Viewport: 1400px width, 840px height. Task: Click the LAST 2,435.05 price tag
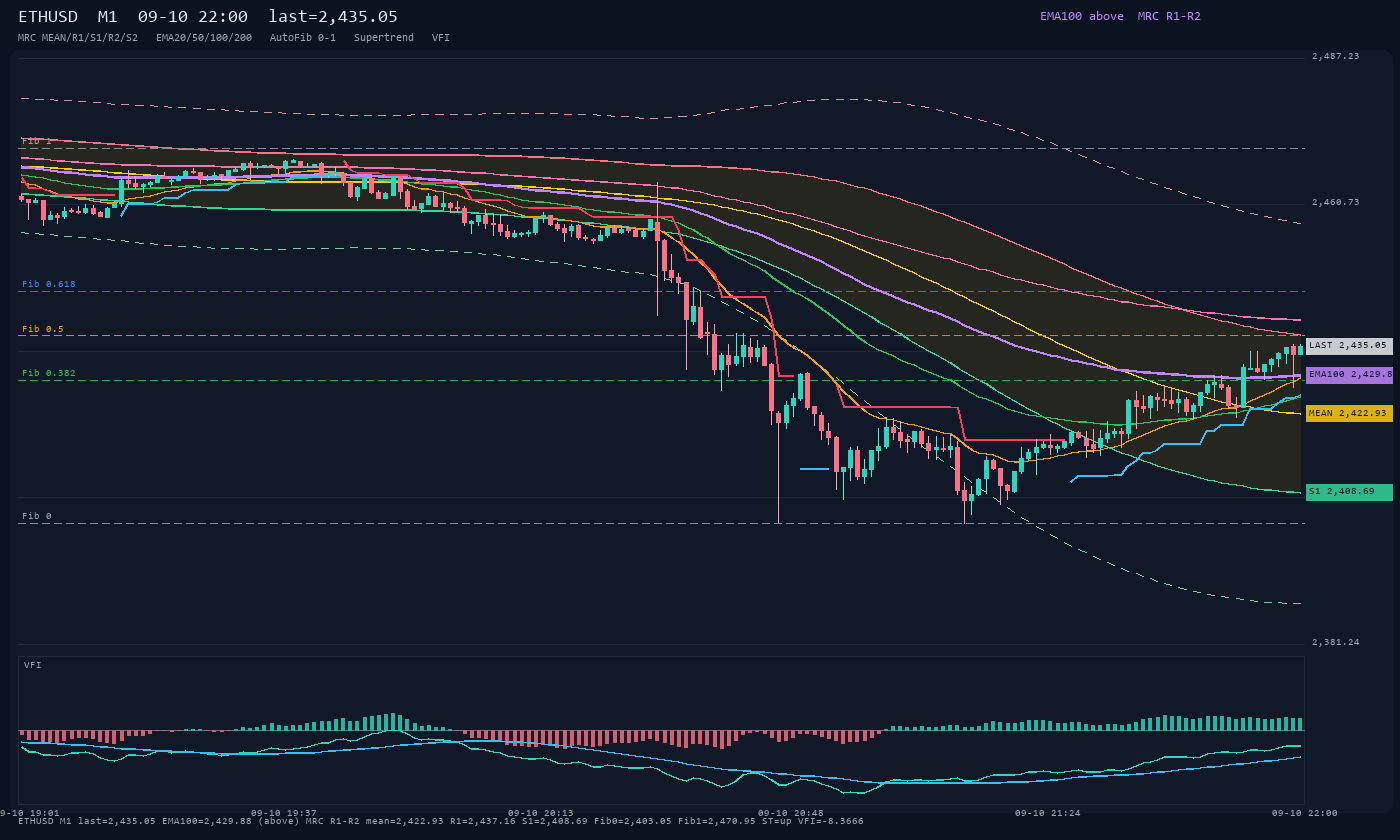(1349, 346)
